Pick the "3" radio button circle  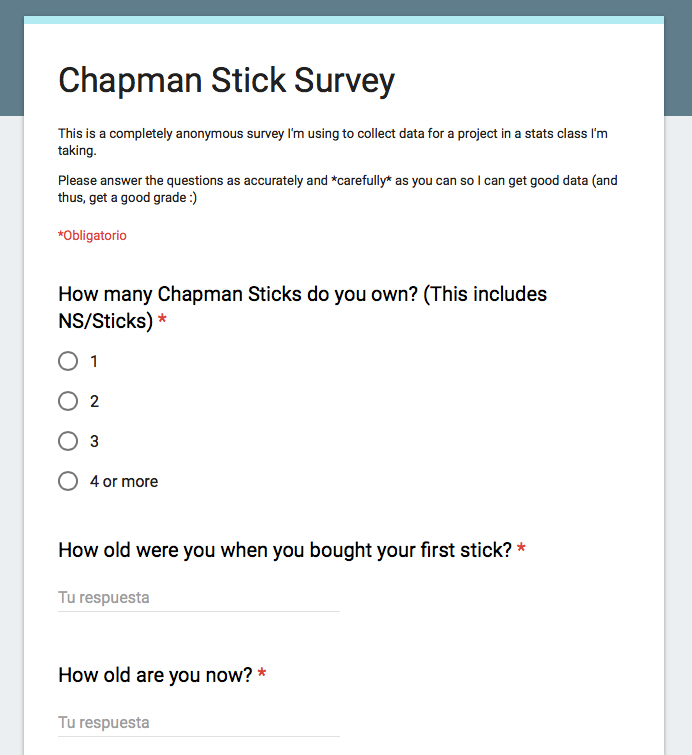[x=68, y=441]
